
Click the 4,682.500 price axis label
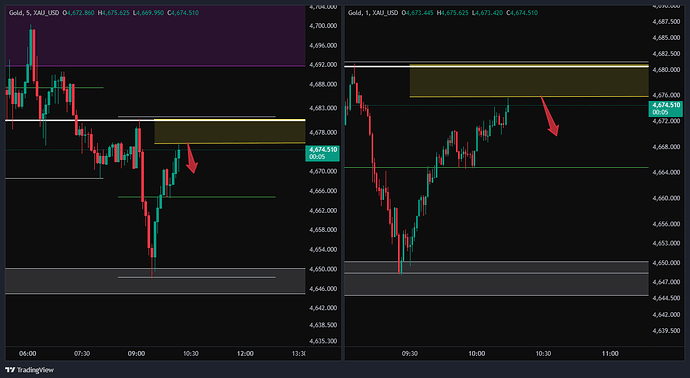pos(667,54)
